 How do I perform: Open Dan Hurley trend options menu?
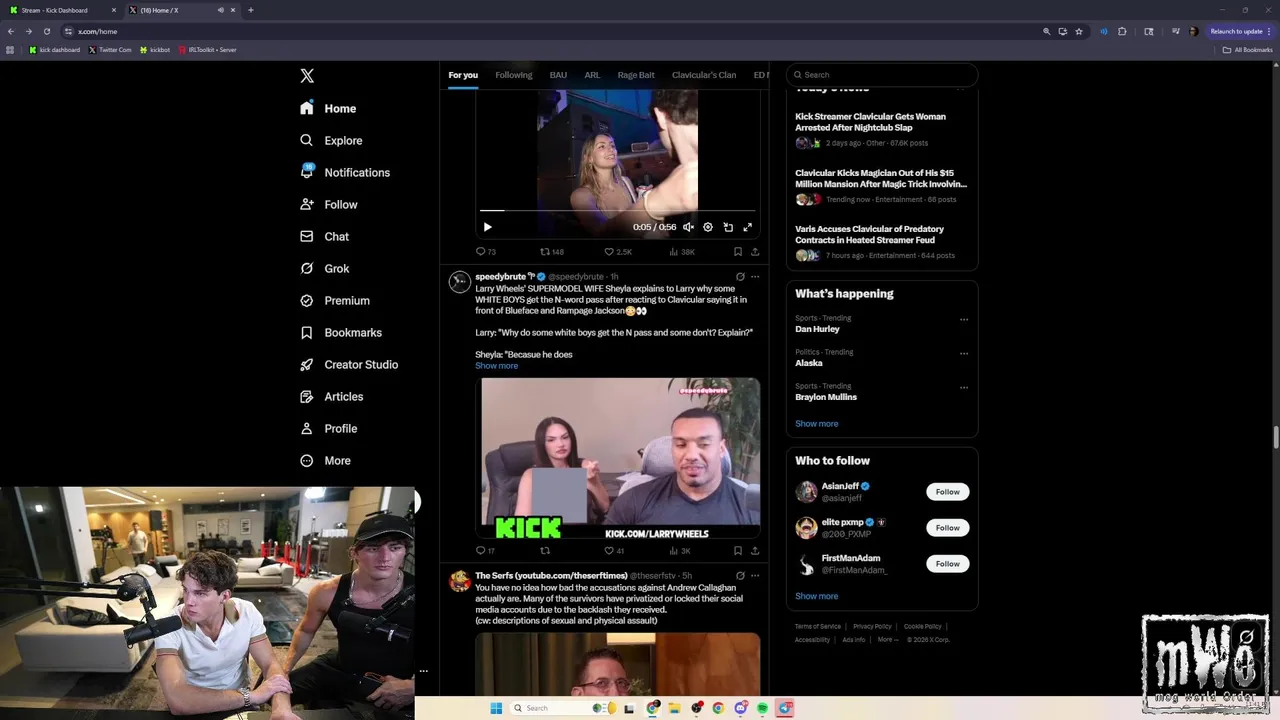pyautogui.click(x=964, y=320)
